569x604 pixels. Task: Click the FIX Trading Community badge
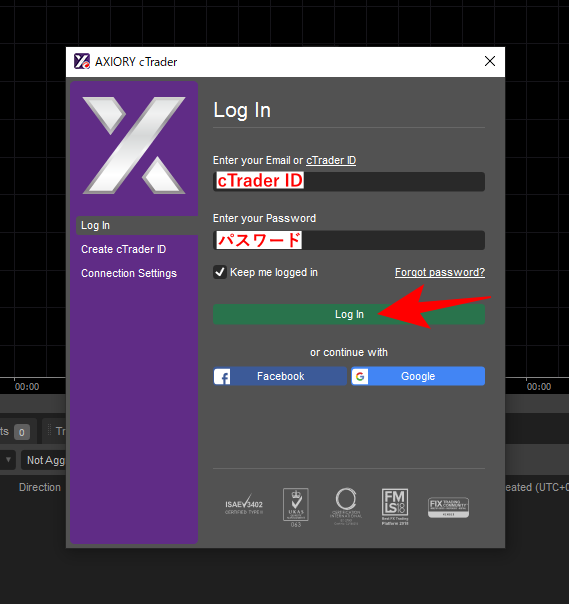(448, 507)
